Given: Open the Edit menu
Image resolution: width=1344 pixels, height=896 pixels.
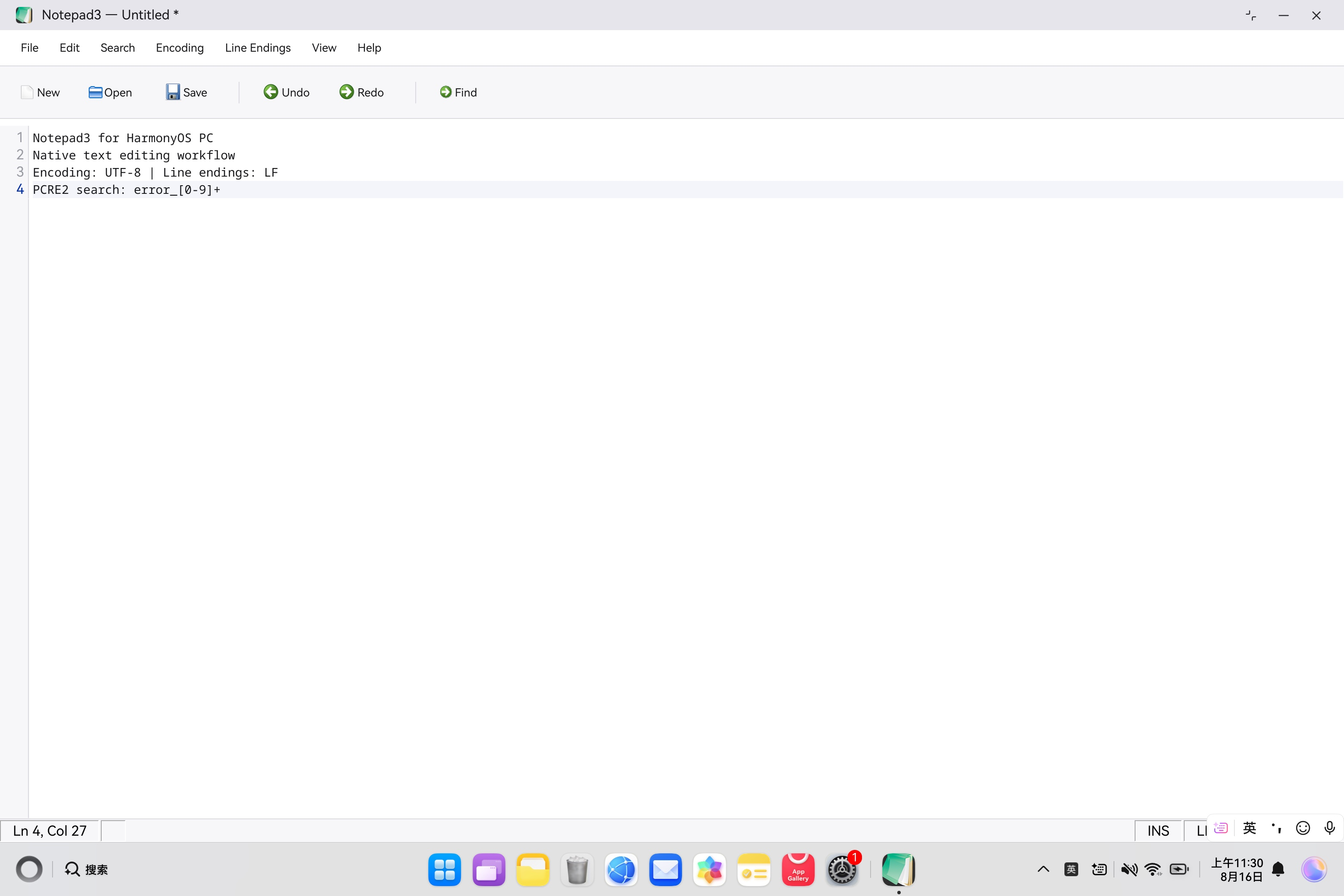Looking at the screenshot, I should pos(70,48).
